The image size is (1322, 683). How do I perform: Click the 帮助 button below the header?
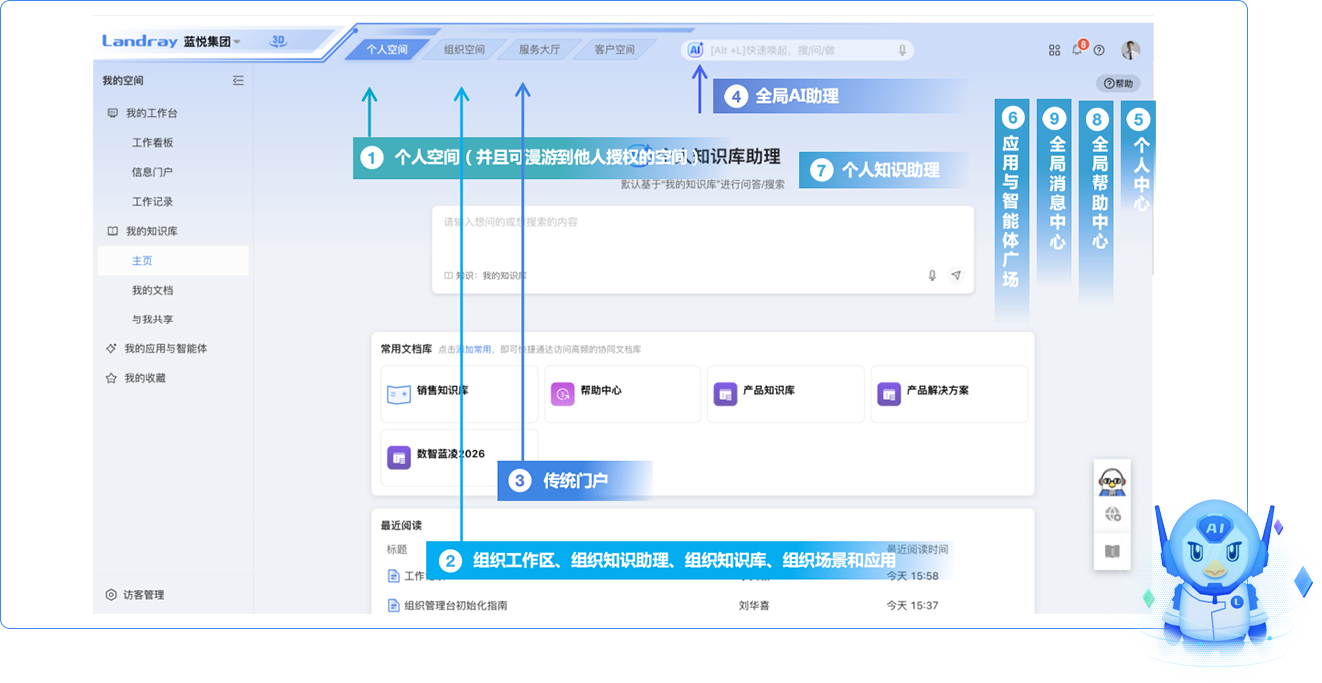point(1118,84)
